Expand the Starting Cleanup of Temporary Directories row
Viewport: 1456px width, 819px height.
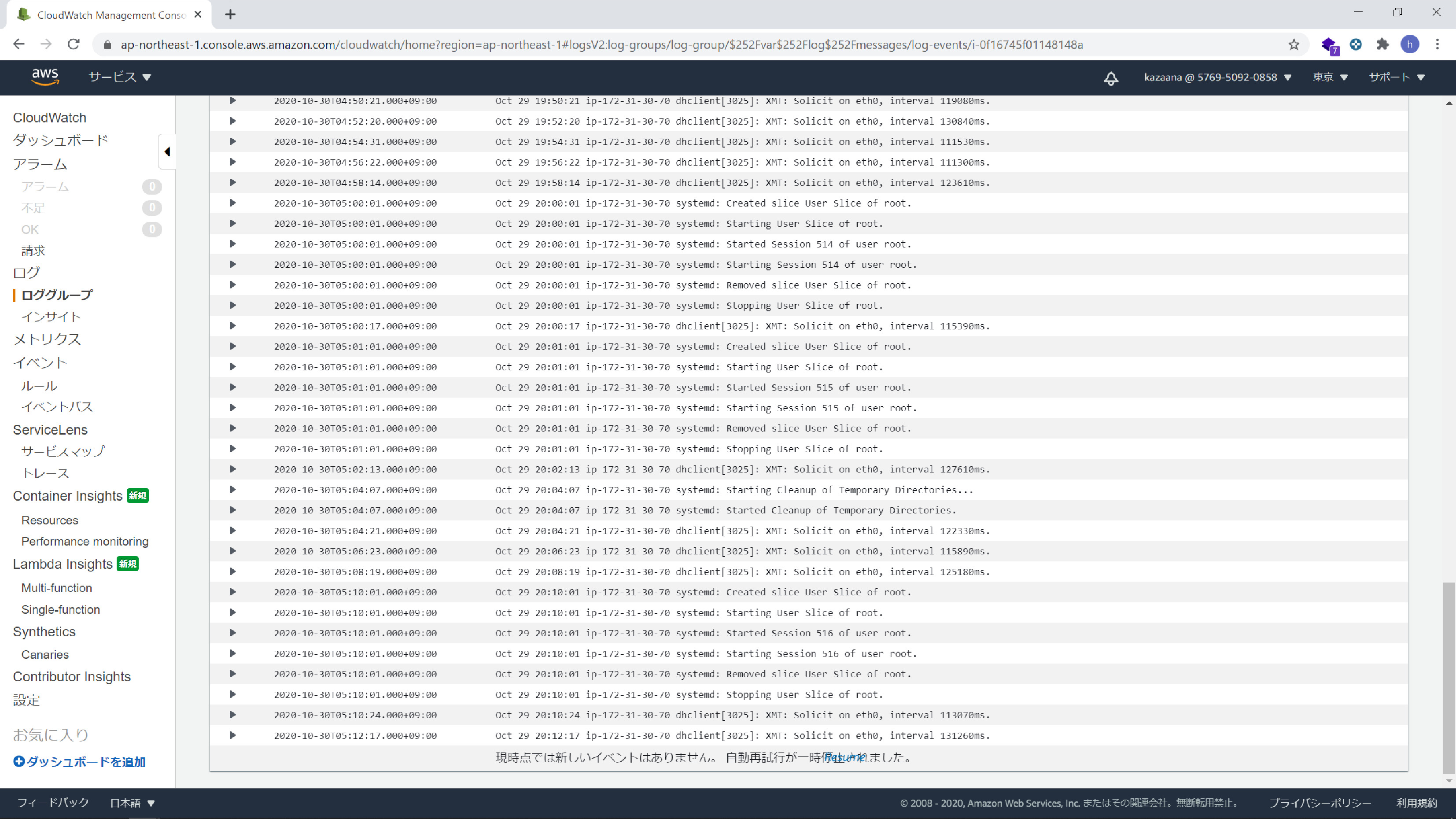pos(232,490)
